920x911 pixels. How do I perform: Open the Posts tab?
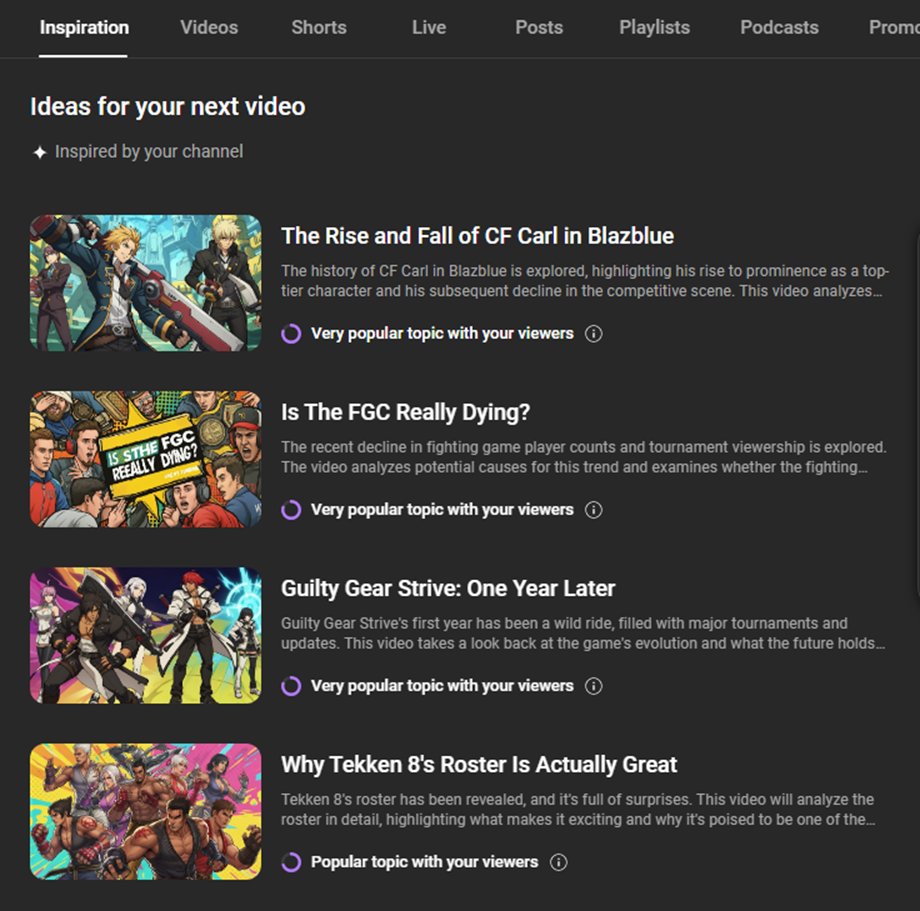(539, 28)
